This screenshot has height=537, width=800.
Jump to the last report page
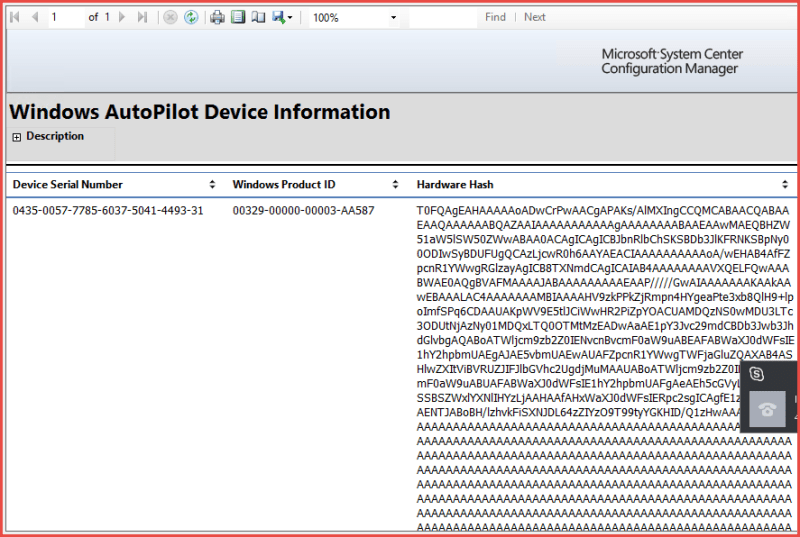[142, 17]
